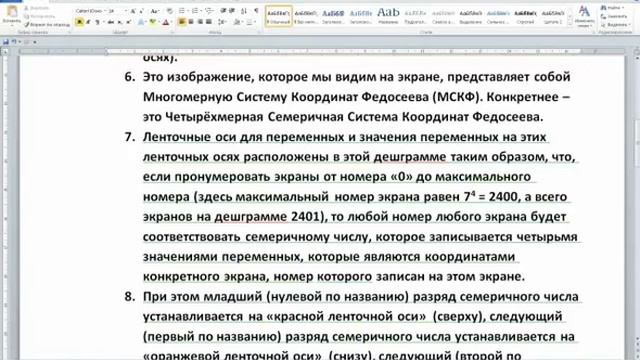Open the Font group dialog launcher

[172, 32]
